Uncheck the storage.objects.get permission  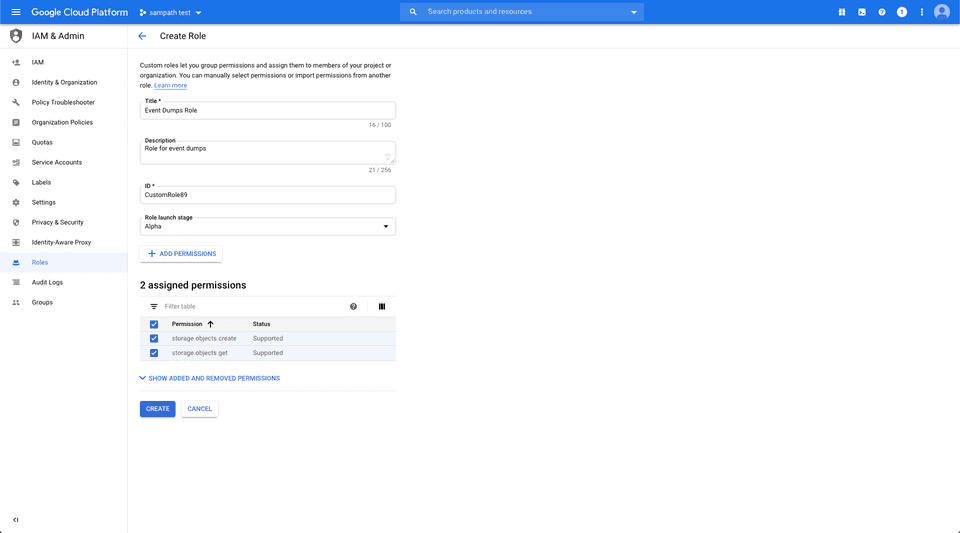point(154,353)
